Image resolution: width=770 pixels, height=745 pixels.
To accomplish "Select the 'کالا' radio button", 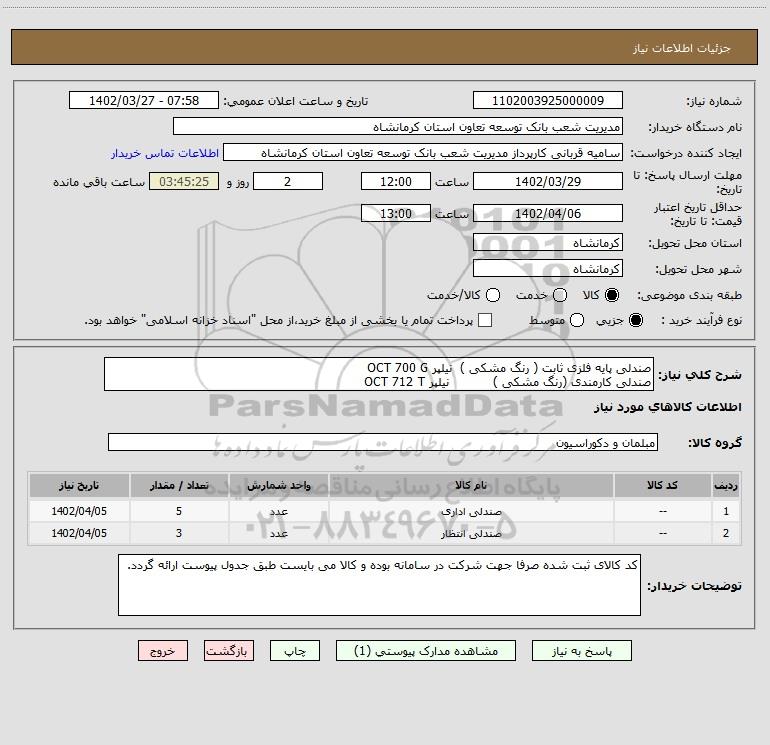I will pos(612,295).
